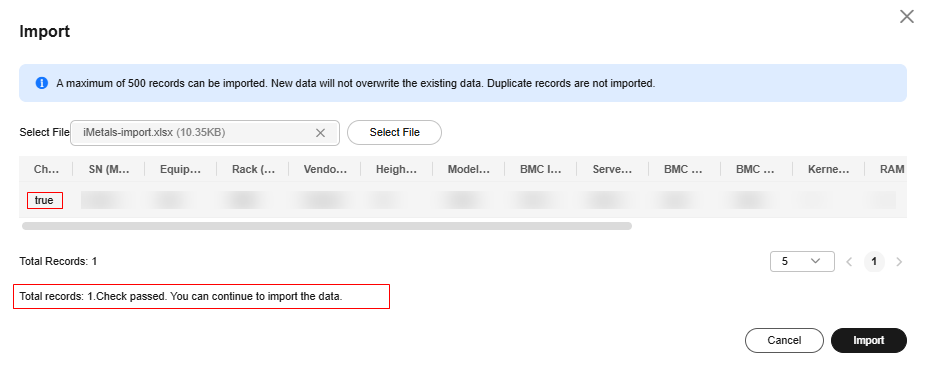Click the black Import button
This screenshot has height=375, width=928.
868,340
